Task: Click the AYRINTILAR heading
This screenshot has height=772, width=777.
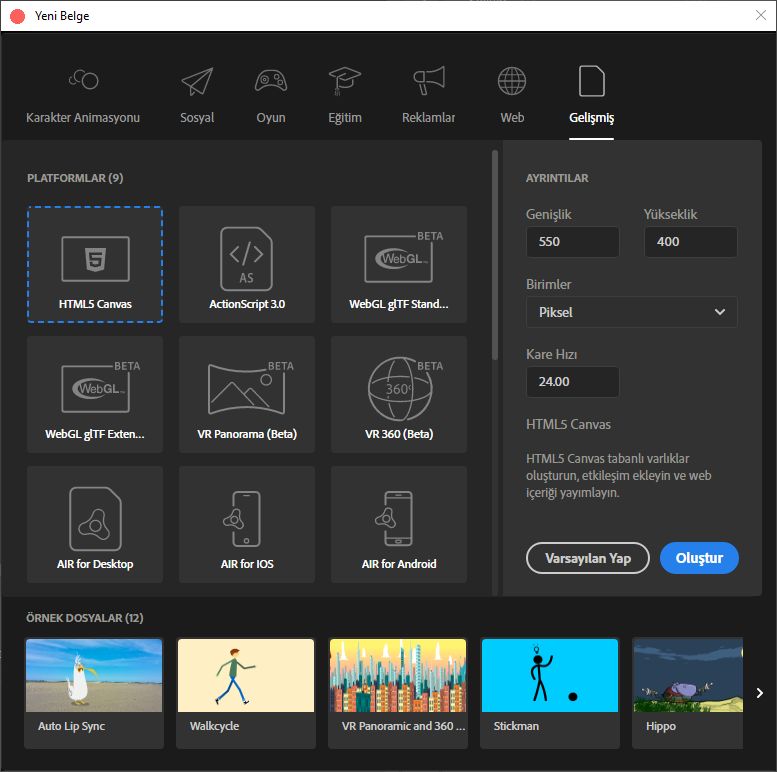Action: coord(557,178)
